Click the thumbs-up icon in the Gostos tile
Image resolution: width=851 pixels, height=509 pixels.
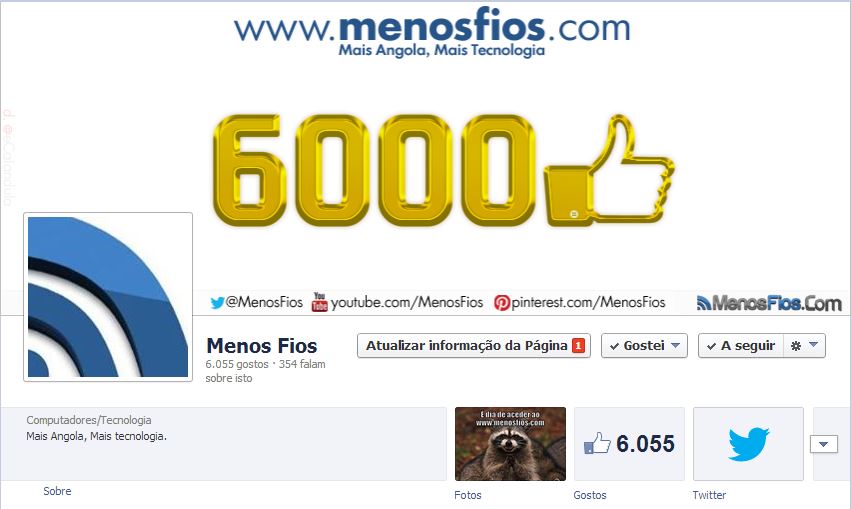click(597, 443)
